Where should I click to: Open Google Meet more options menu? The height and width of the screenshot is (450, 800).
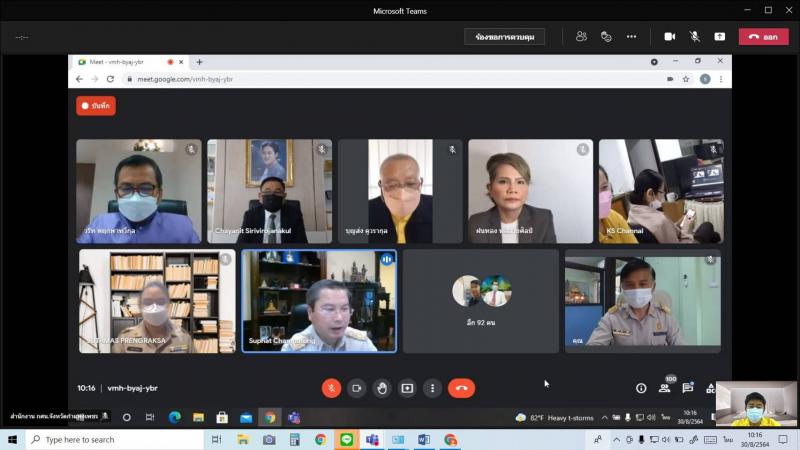click(x=432, y=388)
